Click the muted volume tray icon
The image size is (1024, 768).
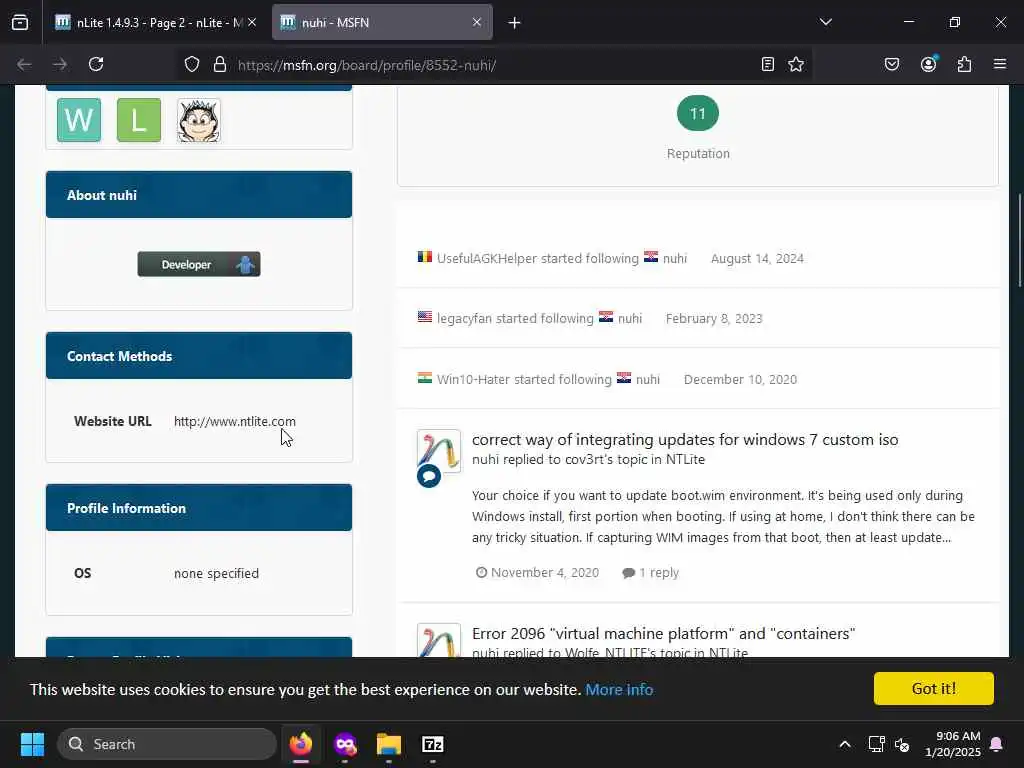click(902, 744)
